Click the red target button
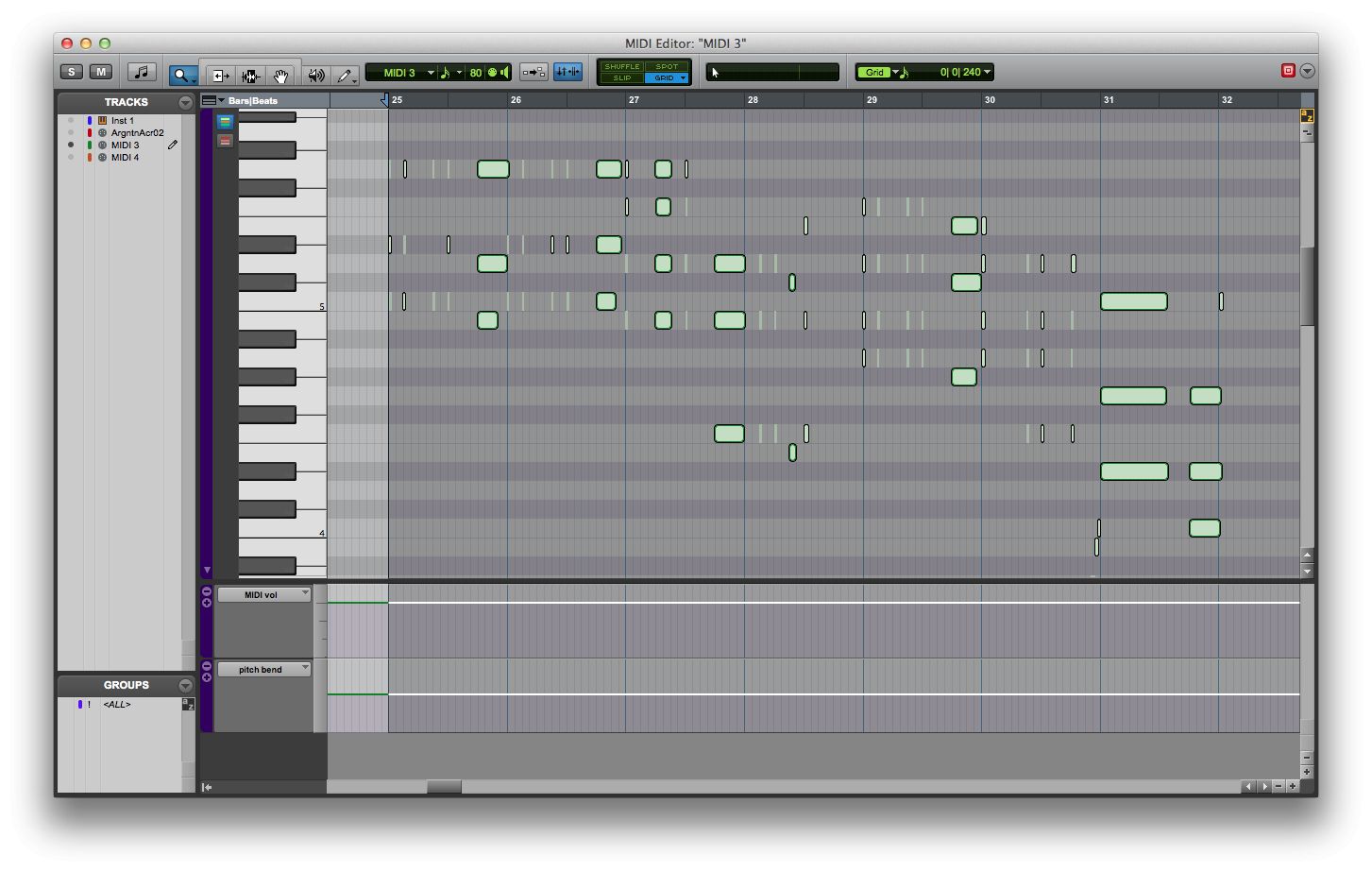This screenshot has width=1372, height=872. (1288, 71)
